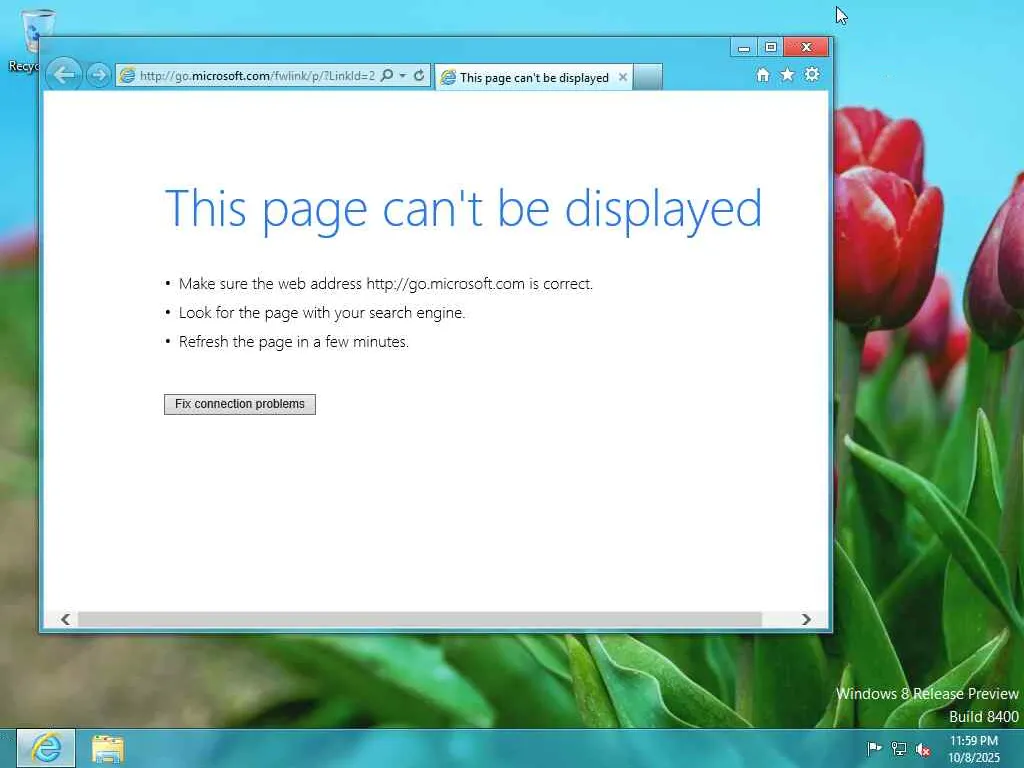Click the page icon beside the URL

128,76
